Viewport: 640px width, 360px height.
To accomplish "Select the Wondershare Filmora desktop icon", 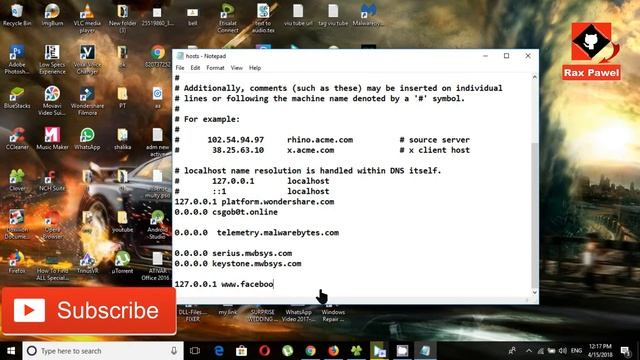I will coord(87,101).
